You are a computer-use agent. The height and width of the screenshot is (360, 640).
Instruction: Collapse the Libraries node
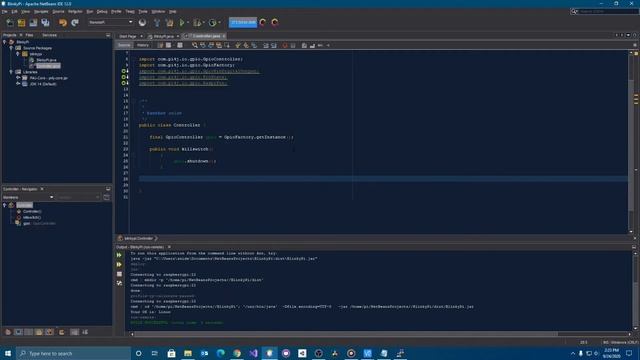[11, 72]
